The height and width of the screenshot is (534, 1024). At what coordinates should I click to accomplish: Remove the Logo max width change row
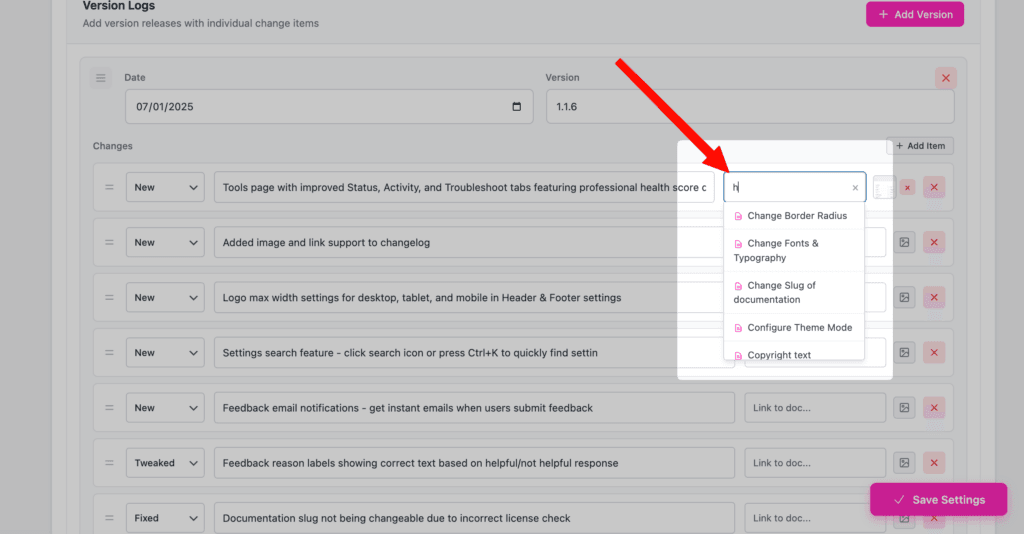point(934,297)
